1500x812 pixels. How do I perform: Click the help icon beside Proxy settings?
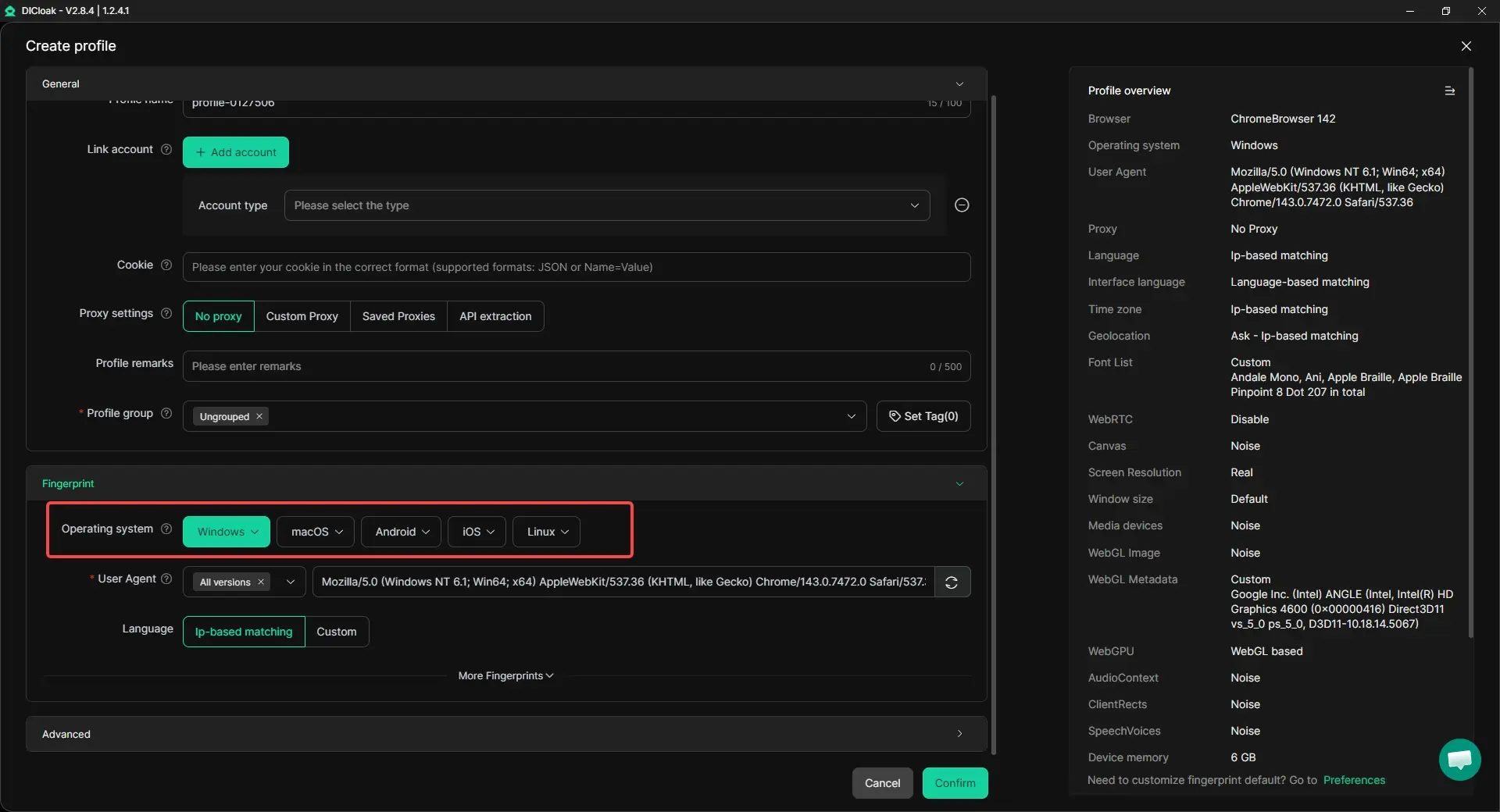pyautogui.click(x=166, y=314)
